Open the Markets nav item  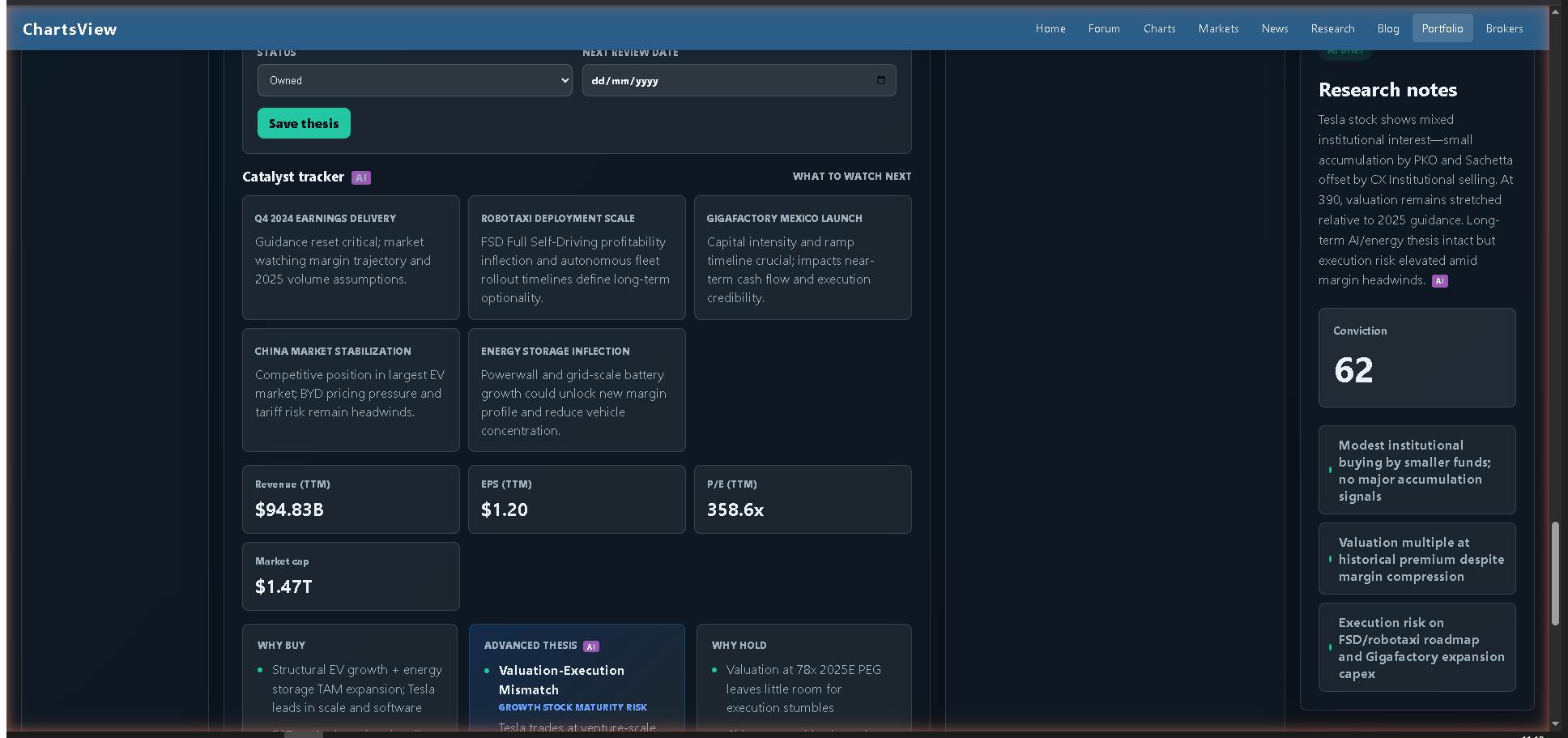click(1218, 28)
